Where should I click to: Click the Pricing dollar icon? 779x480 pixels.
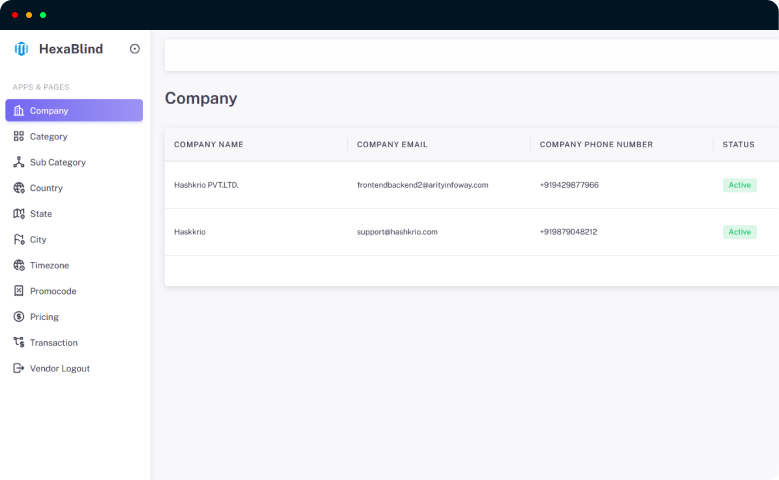coord(19,317)
